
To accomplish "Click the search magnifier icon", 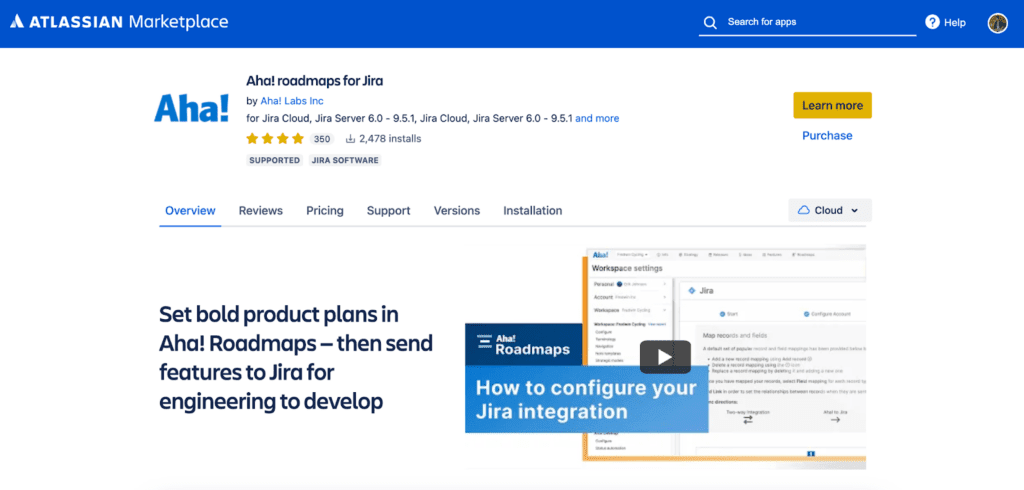I will (x=710, y=23).
